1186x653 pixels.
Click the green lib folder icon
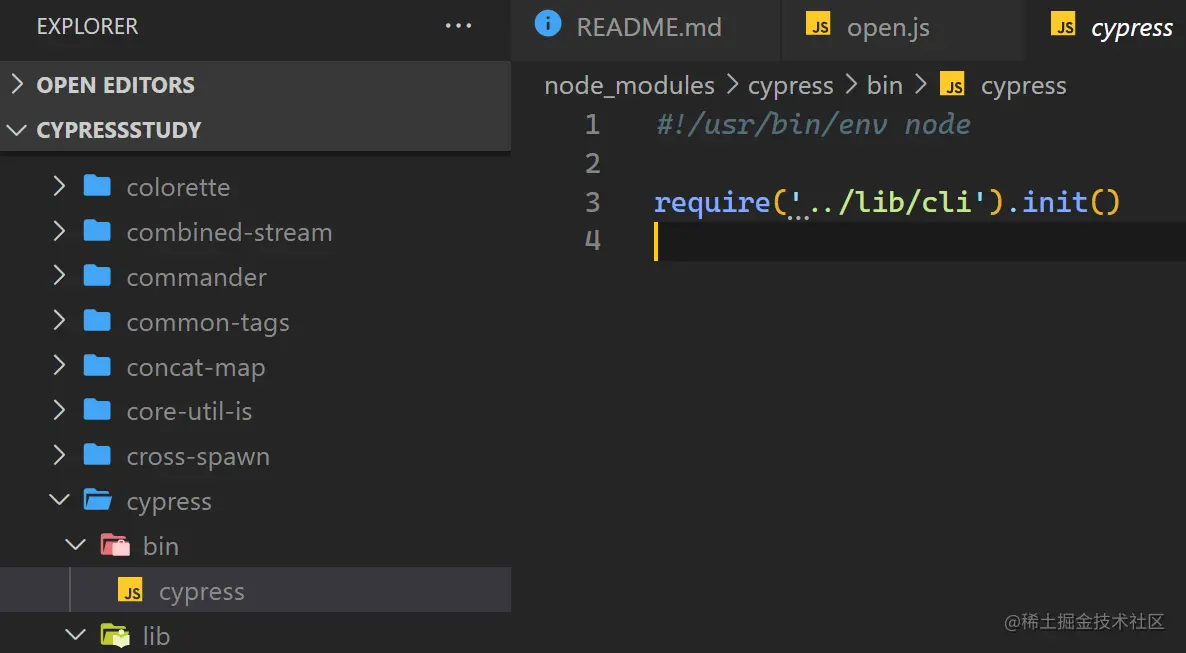pyautogui.click(x=115, y=635)
